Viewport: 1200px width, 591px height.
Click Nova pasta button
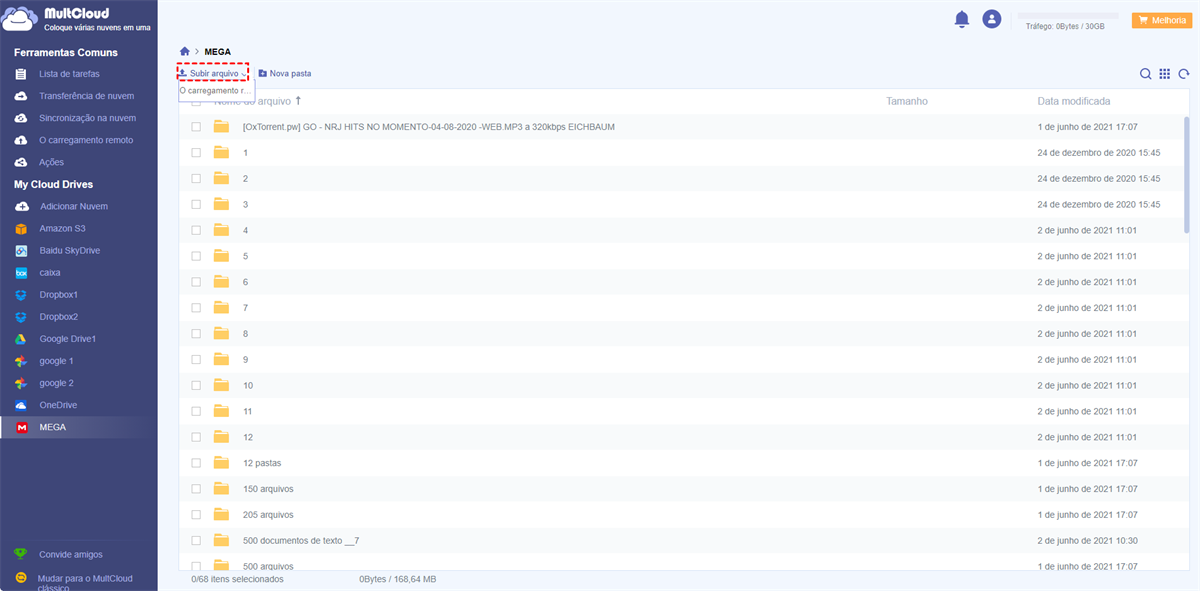coord(285,73)
